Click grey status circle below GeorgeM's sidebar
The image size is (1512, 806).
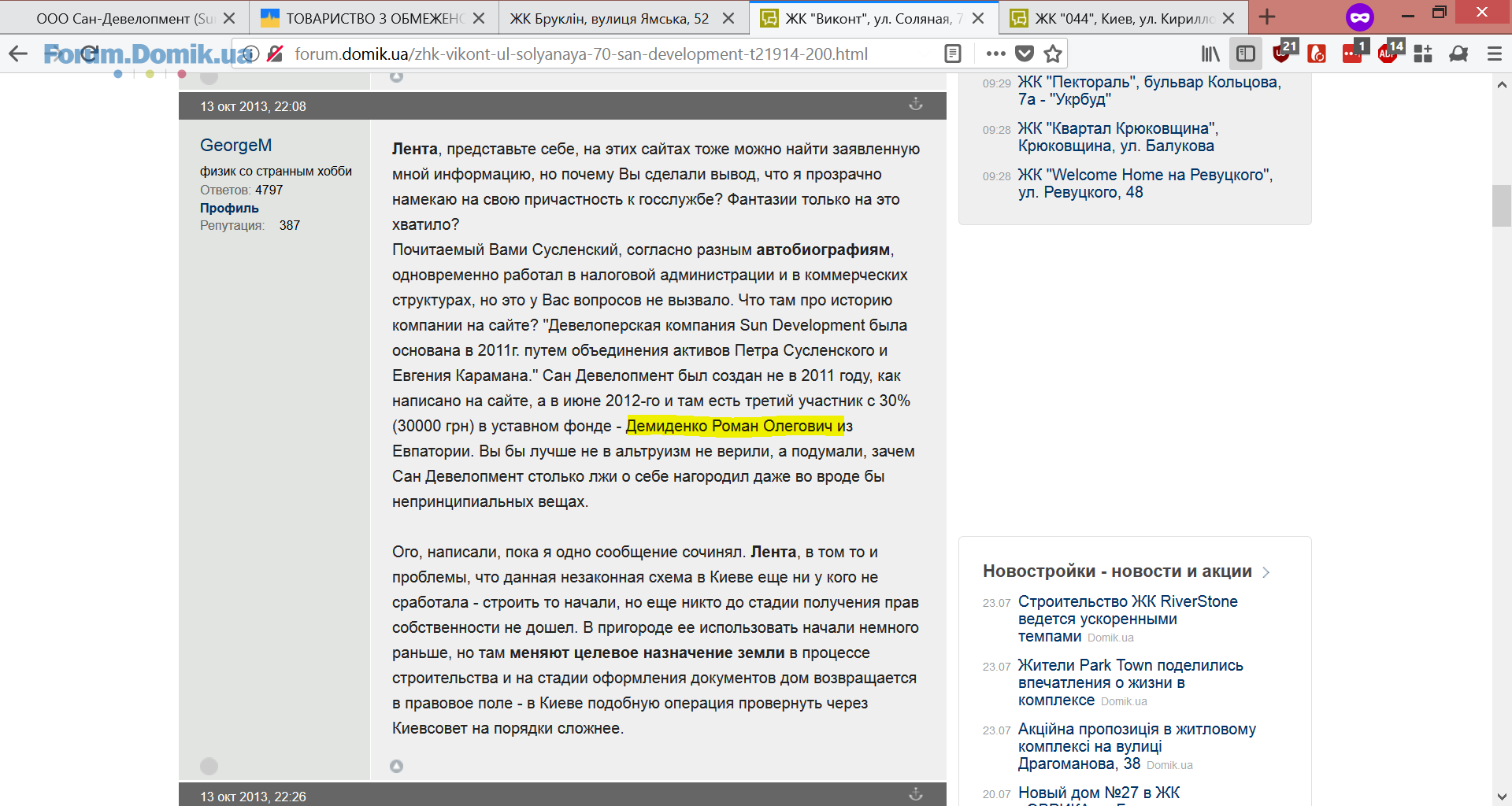pyautogui.click(x=209, y=766)
